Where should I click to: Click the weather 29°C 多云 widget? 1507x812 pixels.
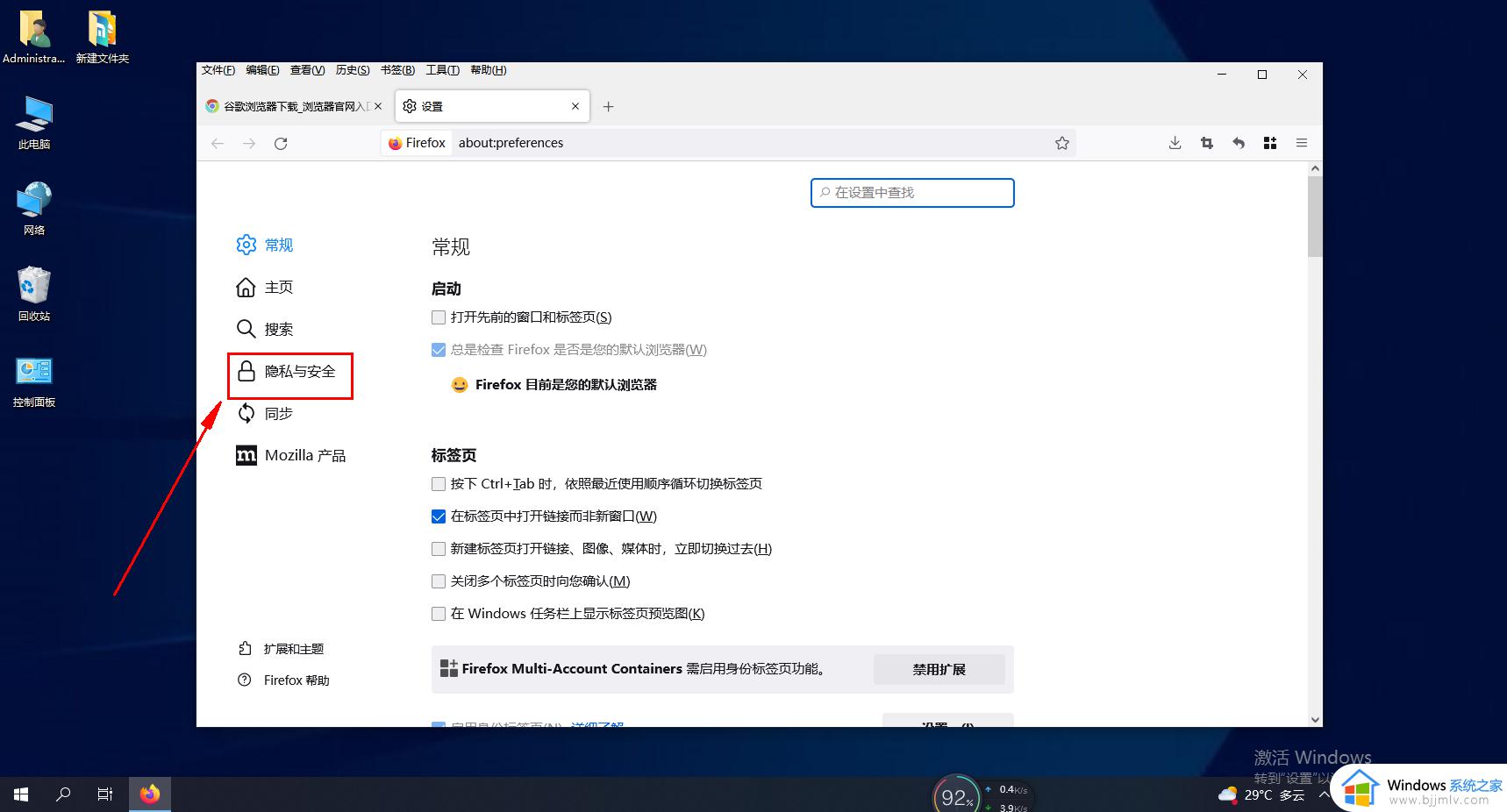point(1261,794)
